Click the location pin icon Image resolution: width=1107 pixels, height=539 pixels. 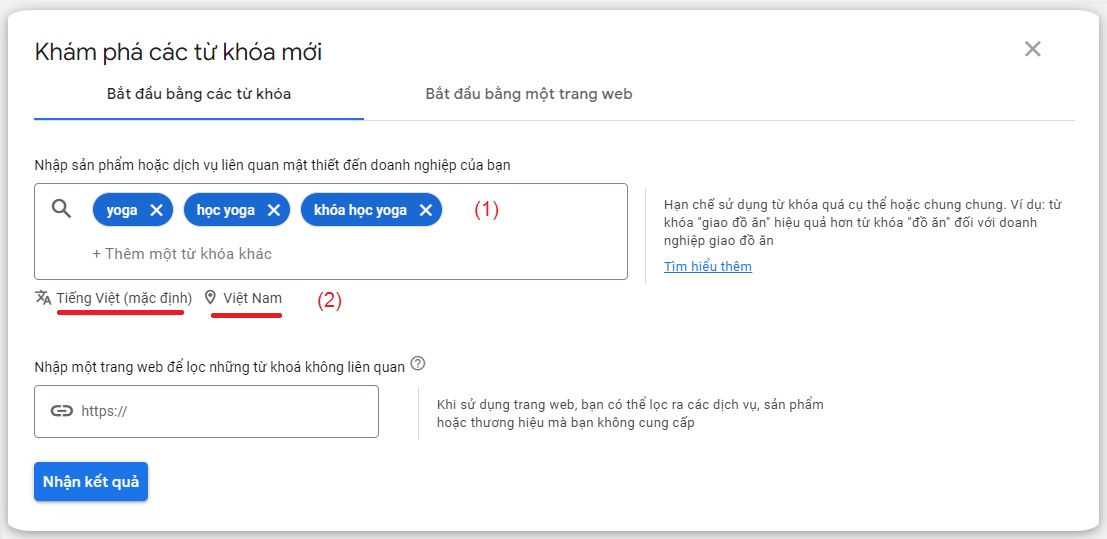pyautogui.click(x=210, y=298)
